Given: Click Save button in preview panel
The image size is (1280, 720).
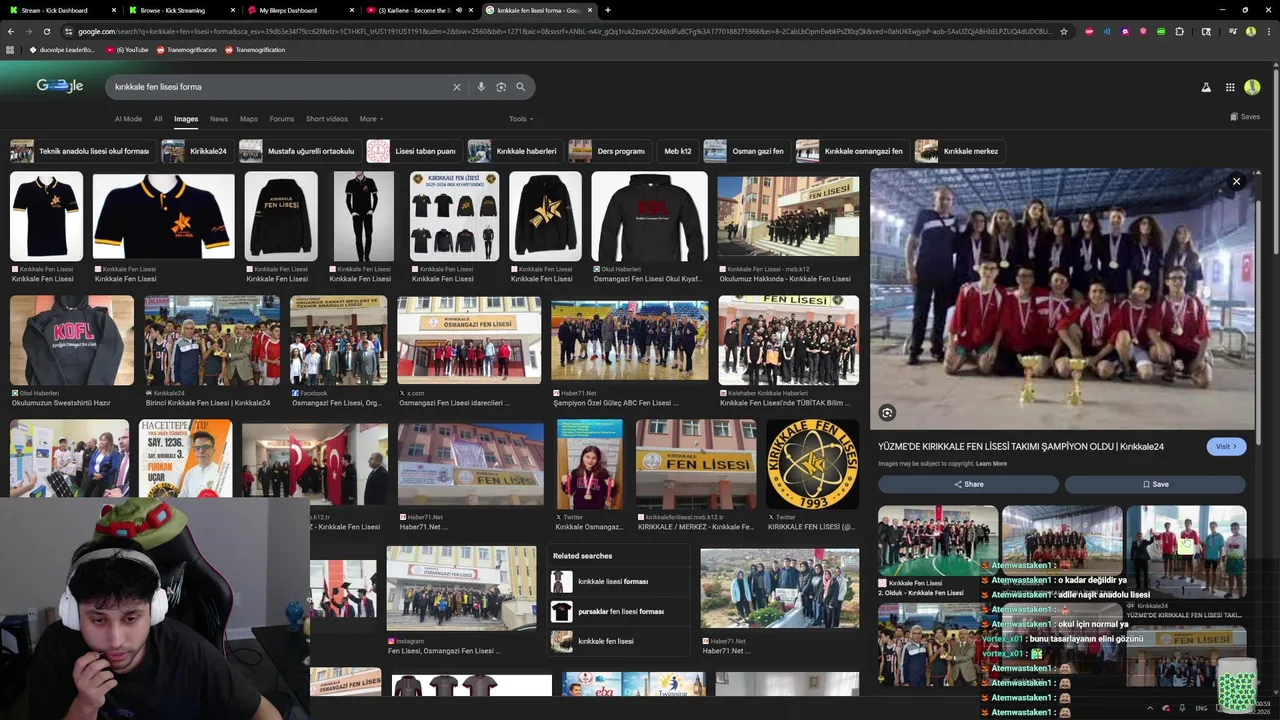Looking at the screenshot, I should [x=1155, y=484].
